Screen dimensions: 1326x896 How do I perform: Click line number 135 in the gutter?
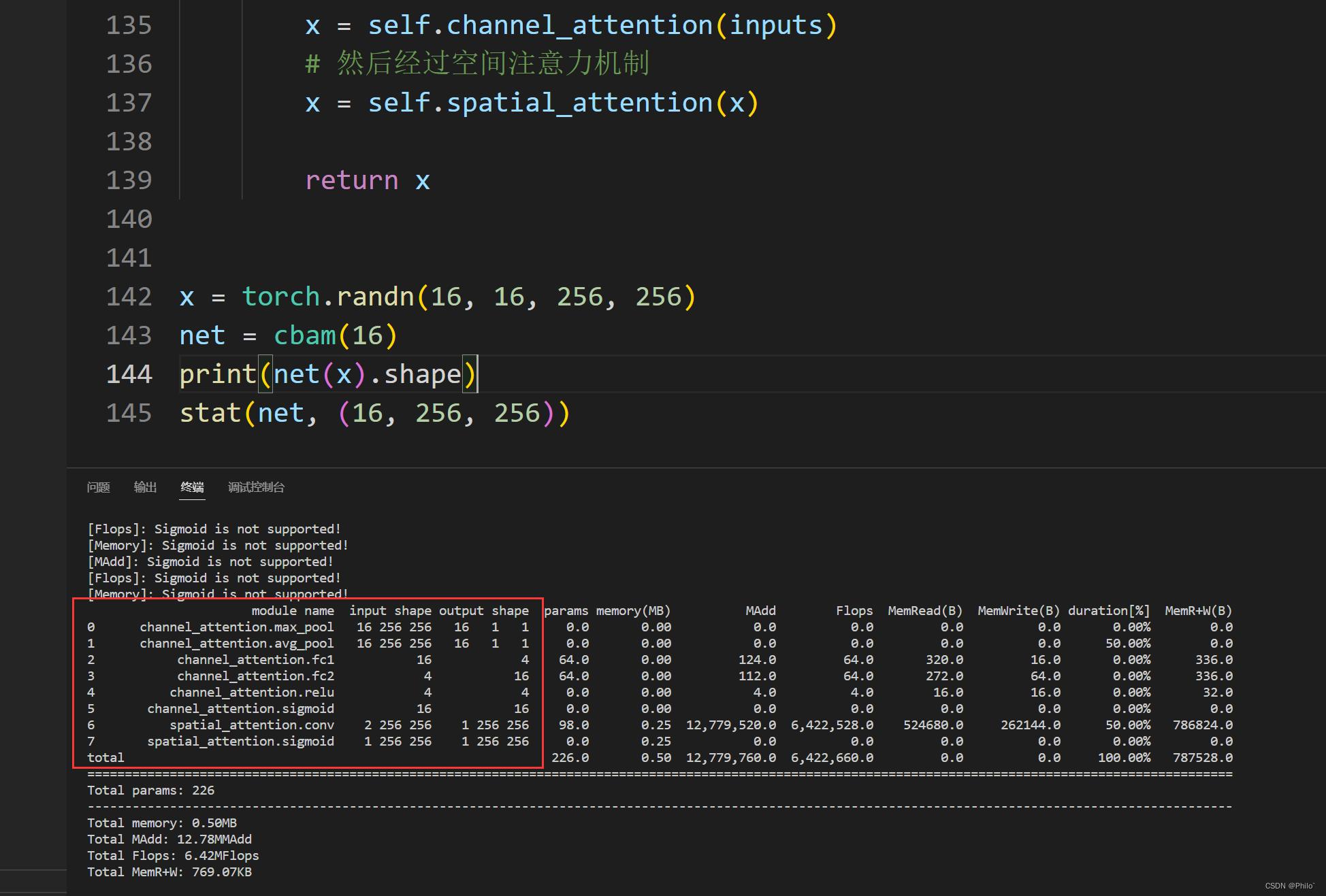[x=129, y=25]
